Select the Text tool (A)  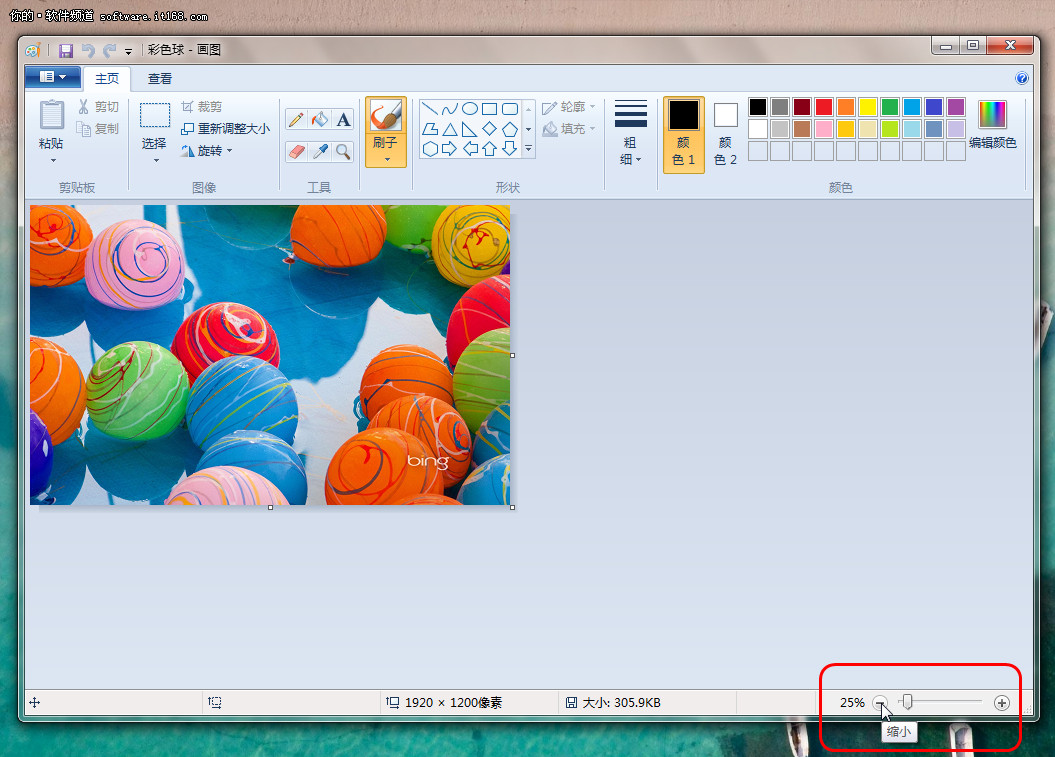(x=343, y=120)
